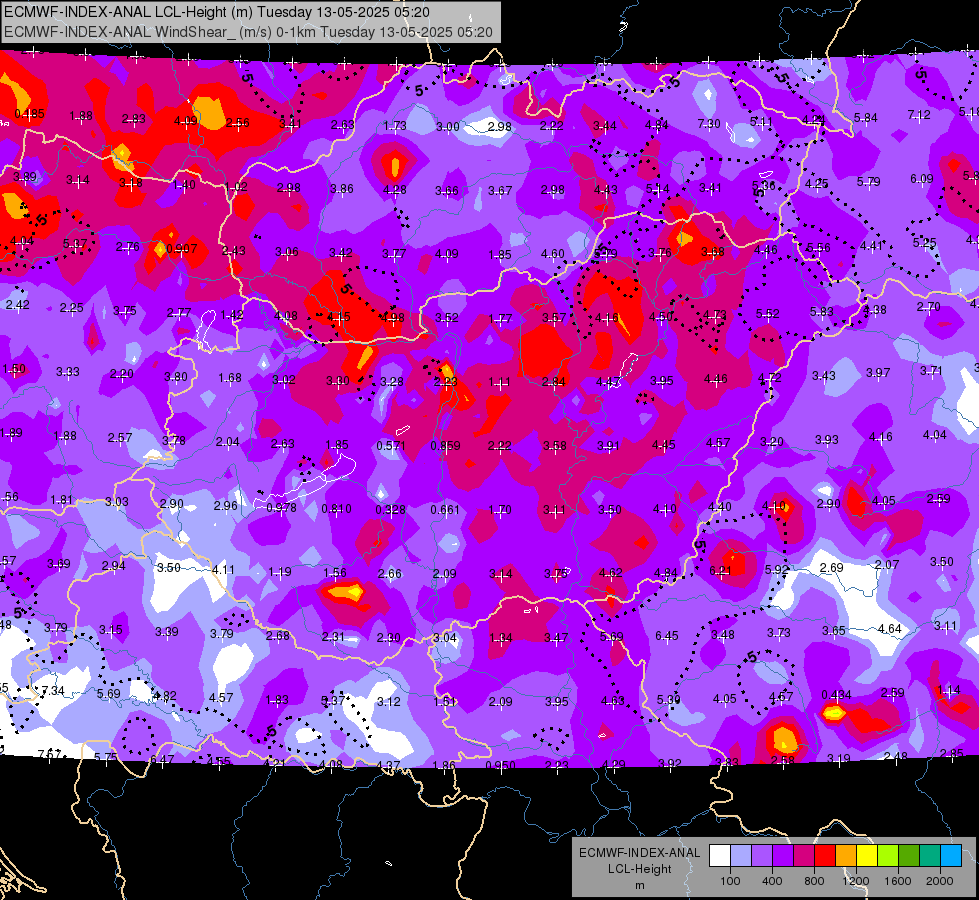This screenshot has height=900, width=979.
Task: Select the grid value 4.64
Action: pos(889,628)
